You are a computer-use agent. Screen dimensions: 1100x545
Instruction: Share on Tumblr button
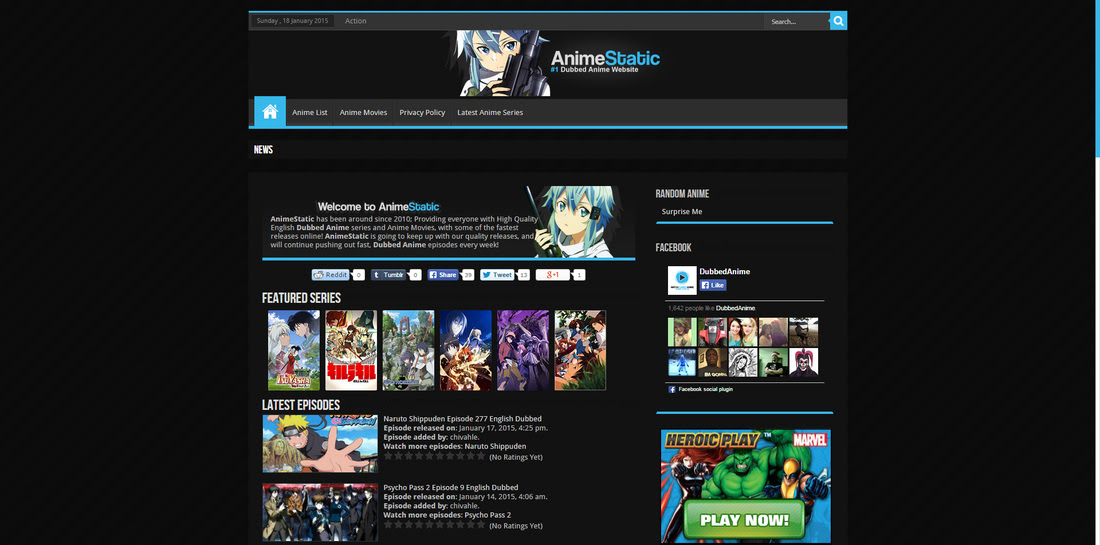388,275
